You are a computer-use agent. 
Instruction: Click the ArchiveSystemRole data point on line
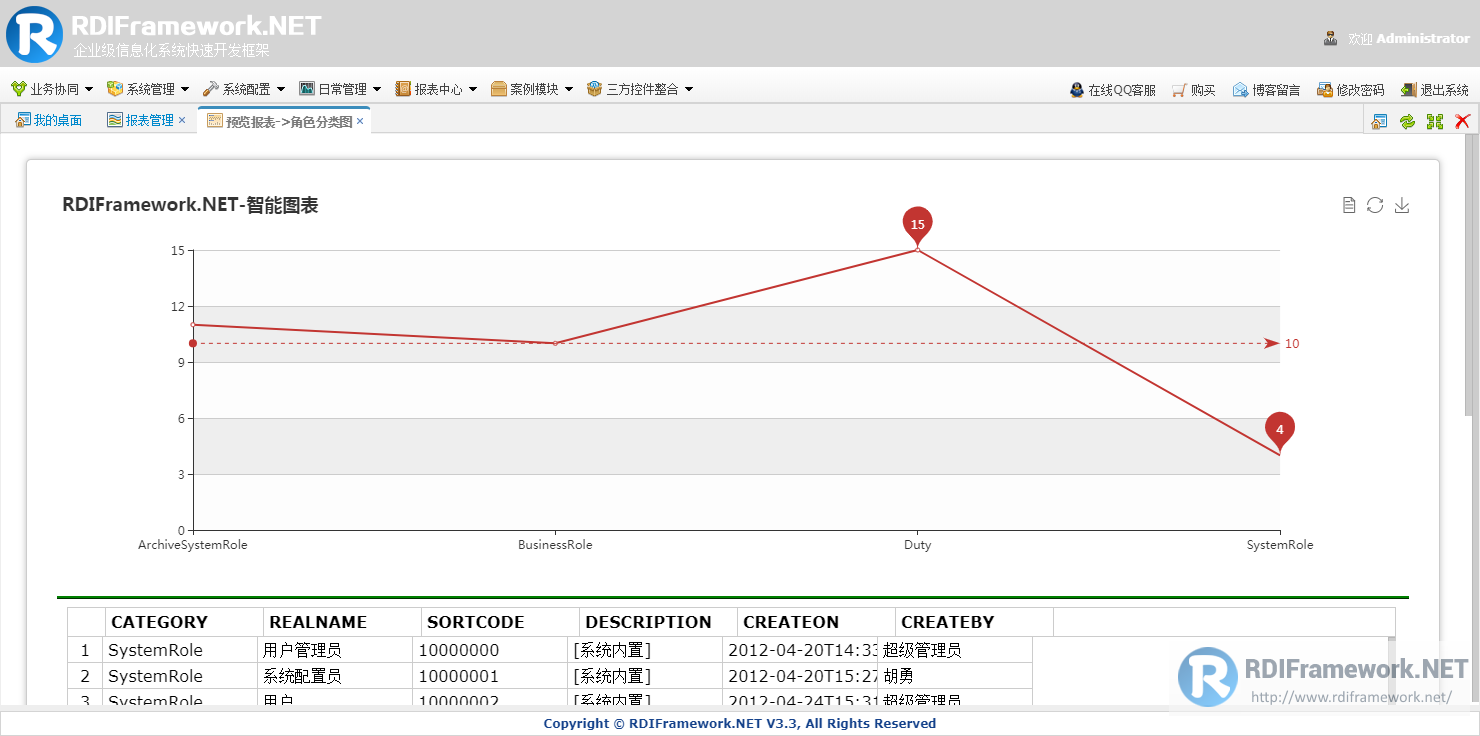(x=193, y=325)
